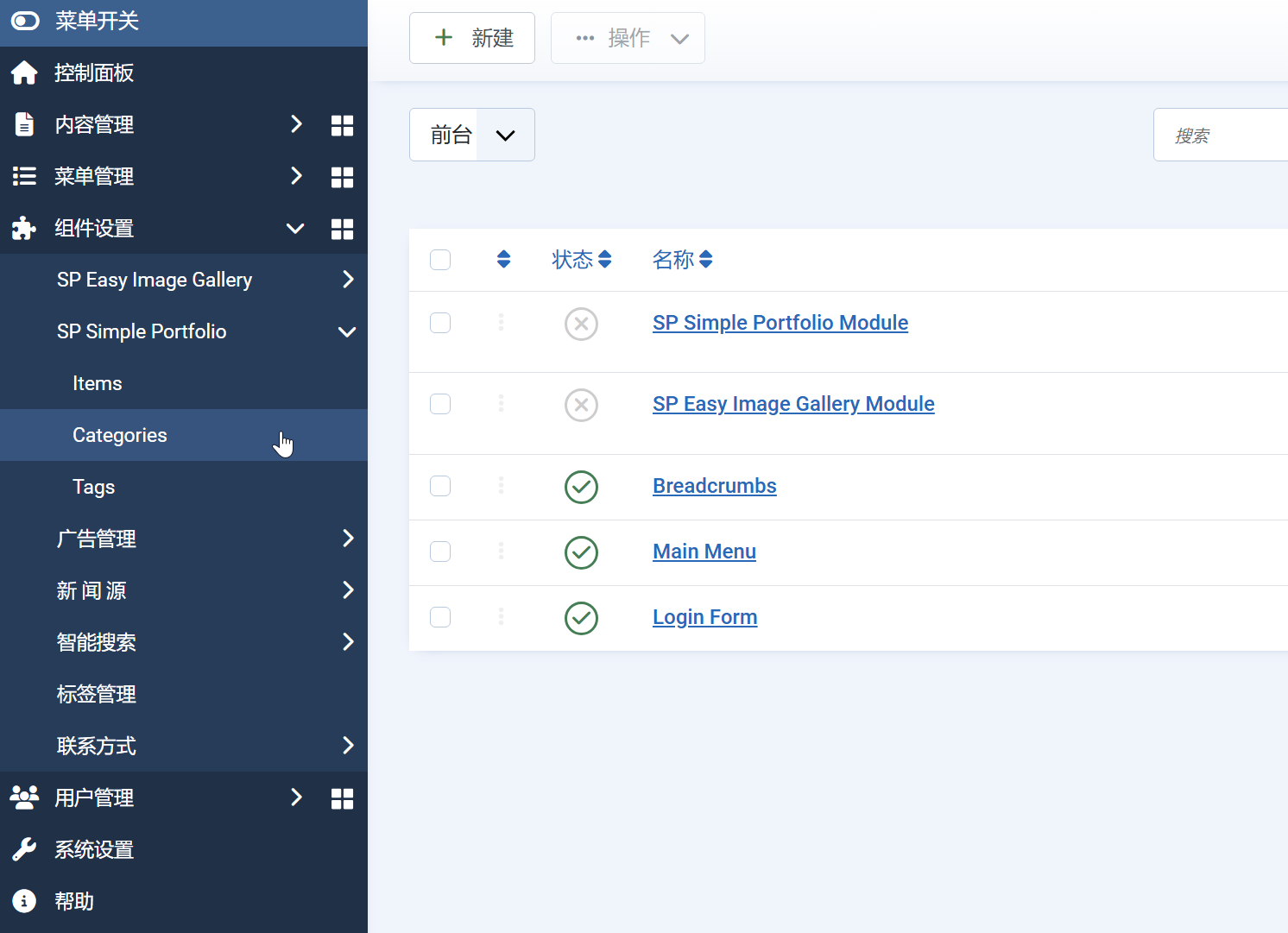Click the 新建 new button
The width and height of the screenshot is (1288, 933).
(x=472, y=38)
